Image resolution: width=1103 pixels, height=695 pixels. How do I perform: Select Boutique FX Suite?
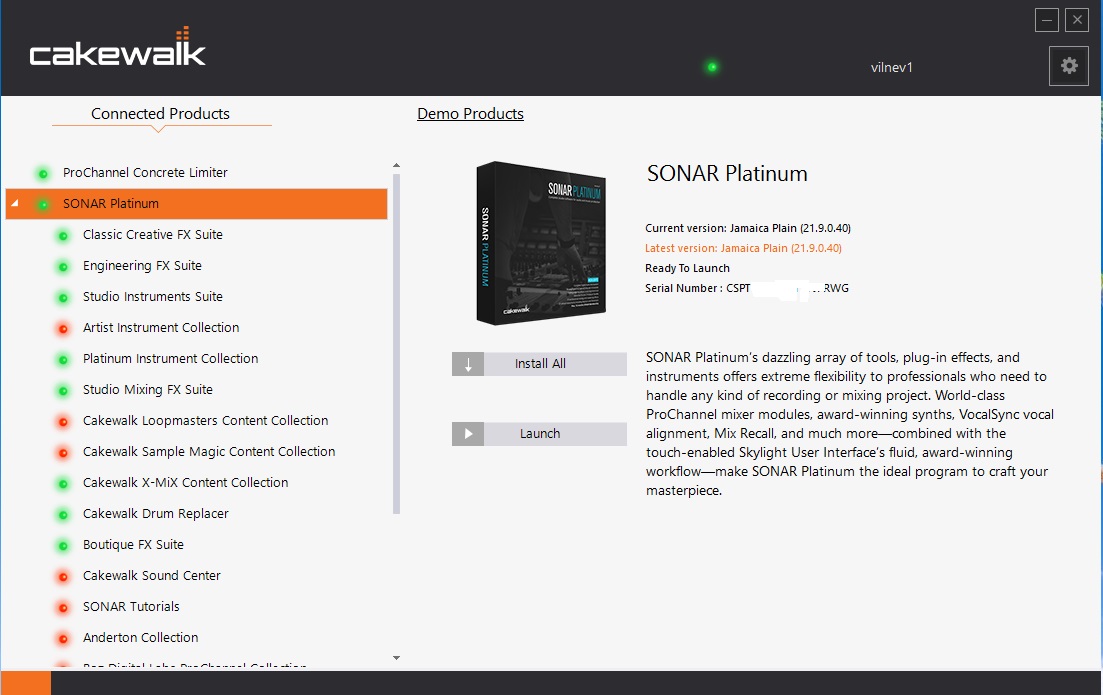(x=133, y=544)
